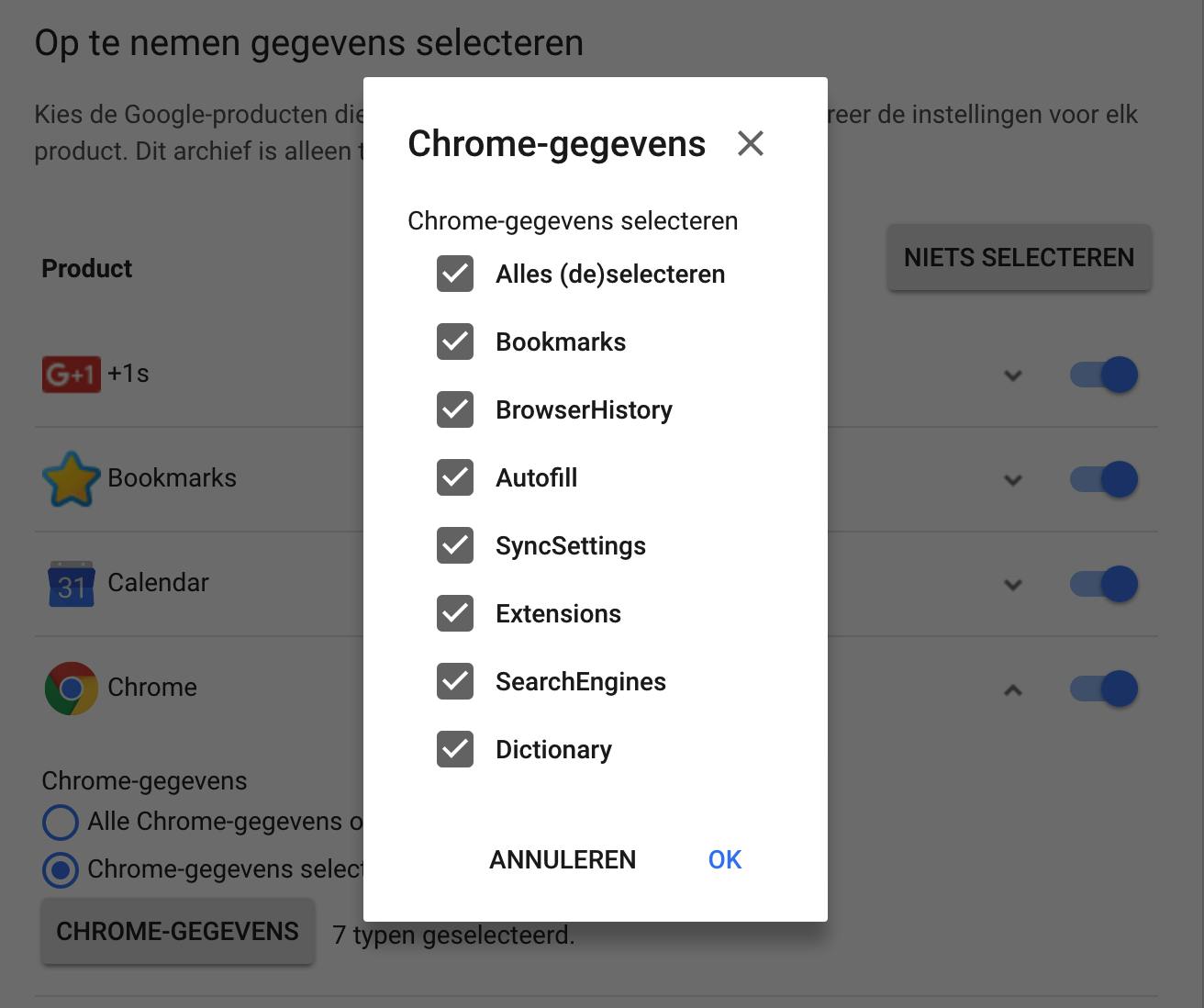Image resolution: width=1204 pixels, height=1008 pixels.
Task: Uncheck the BrowserHistory checkbox
Action: pos(455,409)
